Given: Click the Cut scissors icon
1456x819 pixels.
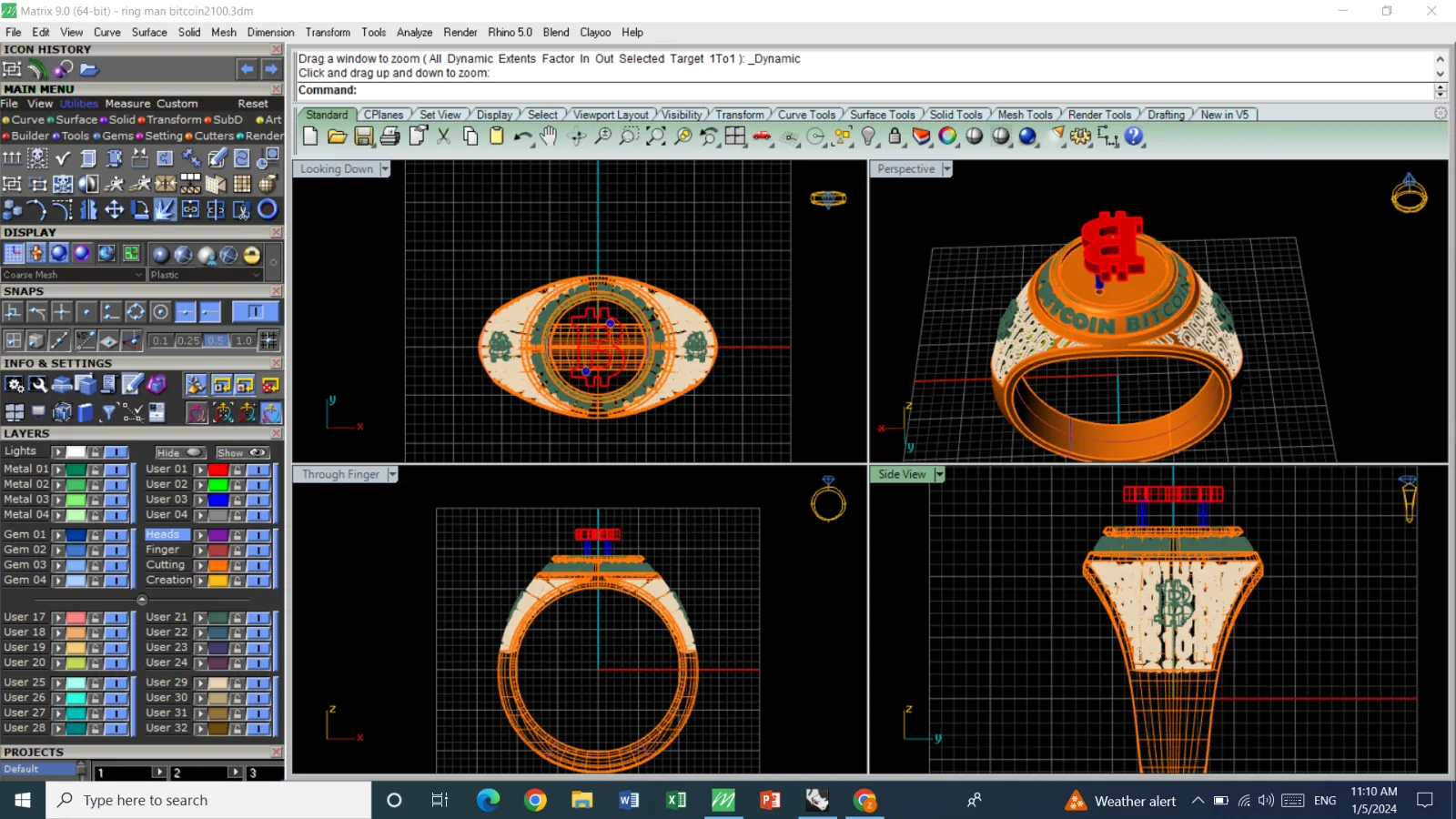Looking at the screenshot, I should 444,136.
